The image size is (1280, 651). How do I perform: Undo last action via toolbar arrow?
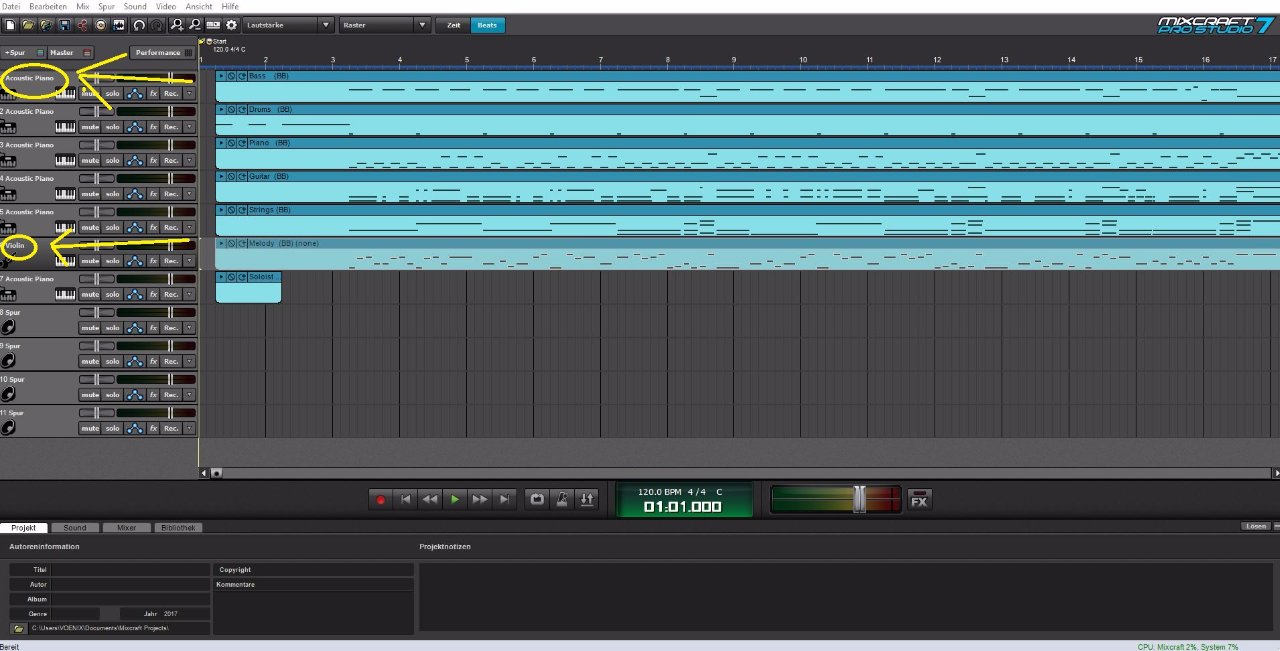coord(139,24)
